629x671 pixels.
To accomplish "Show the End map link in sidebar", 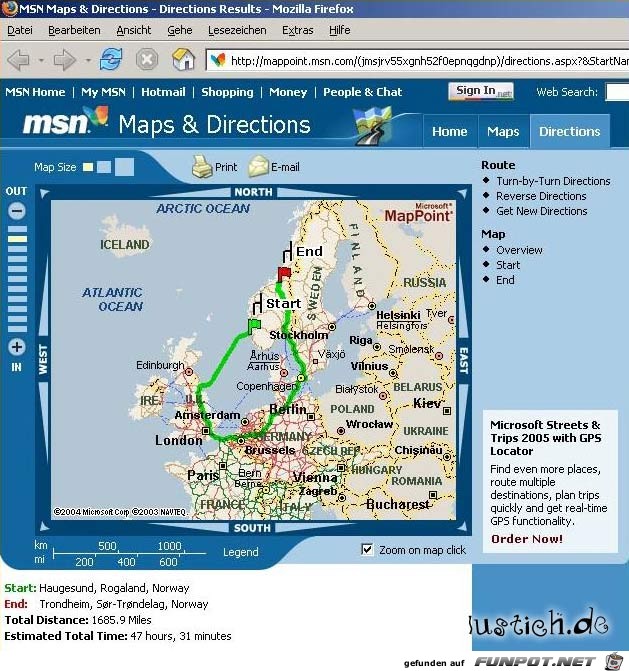I will coord(505,280).
